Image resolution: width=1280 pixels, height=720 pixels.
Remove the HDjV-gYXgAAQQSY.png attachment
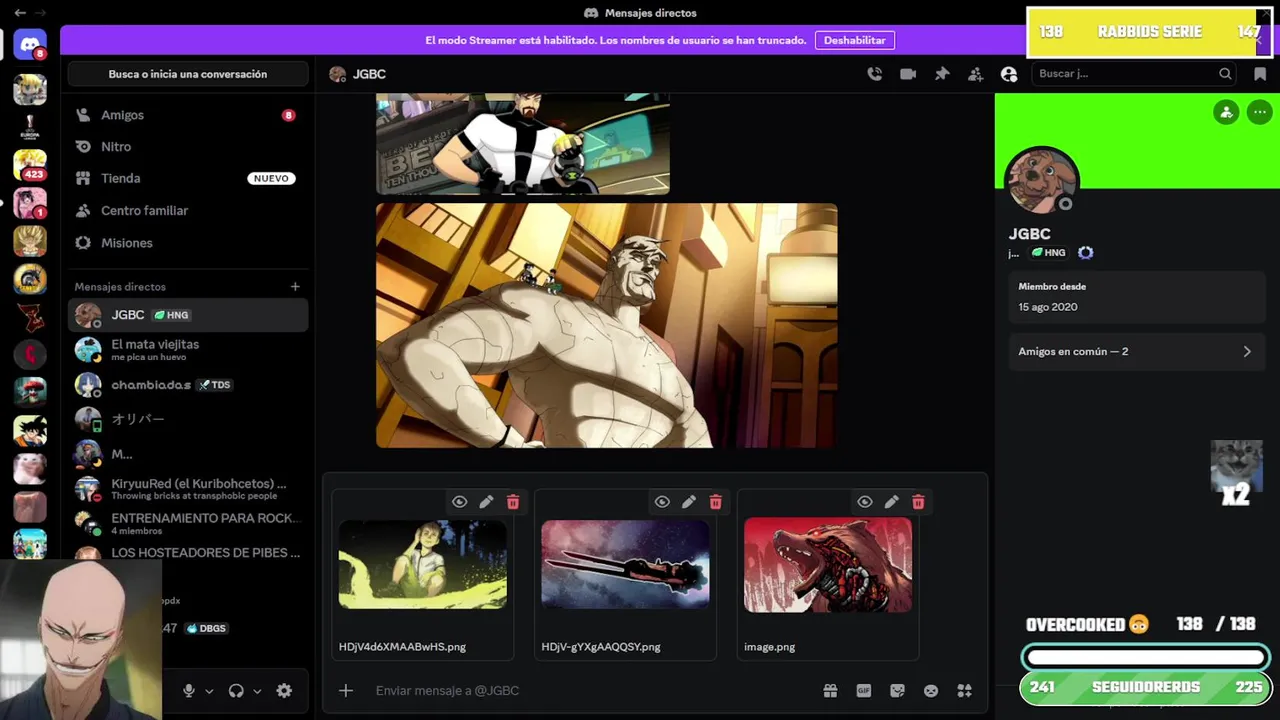[716, 502]
